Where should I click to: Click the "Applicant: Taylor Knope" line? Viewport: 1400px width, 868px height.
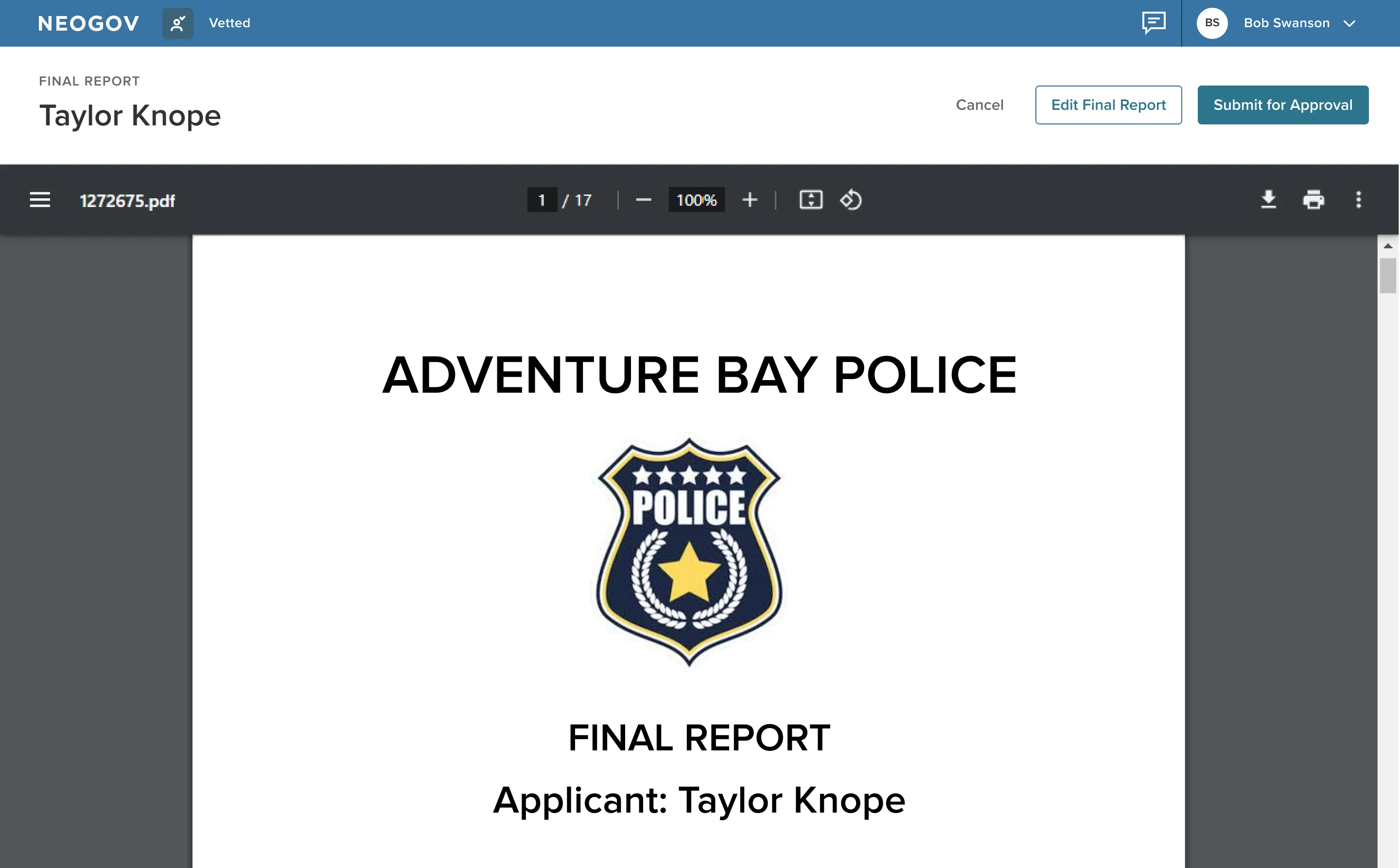tap(699, 800)
